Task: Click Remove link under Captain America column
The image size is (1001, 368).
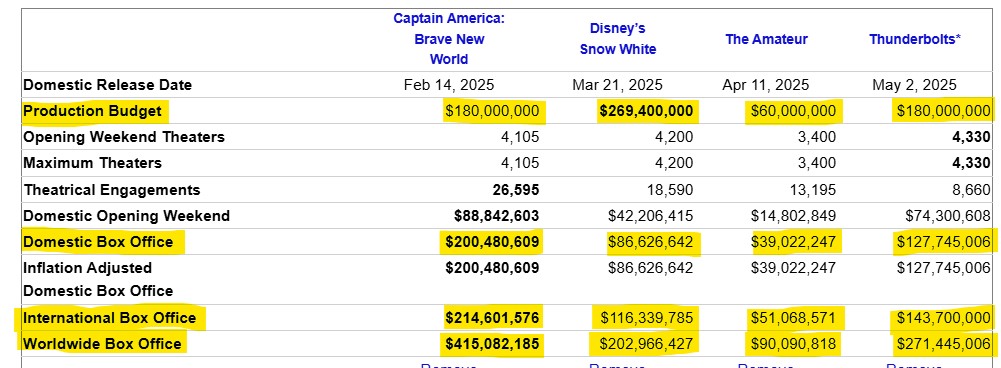Action: click(449, 365)
